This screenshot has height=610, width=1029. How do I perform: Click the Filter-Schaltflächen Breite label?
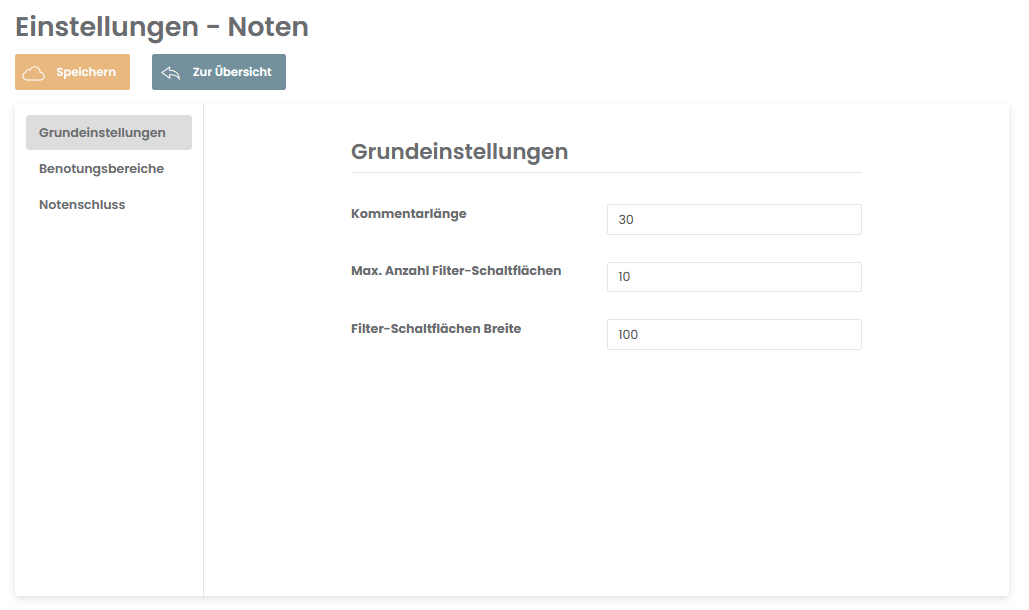436,329
